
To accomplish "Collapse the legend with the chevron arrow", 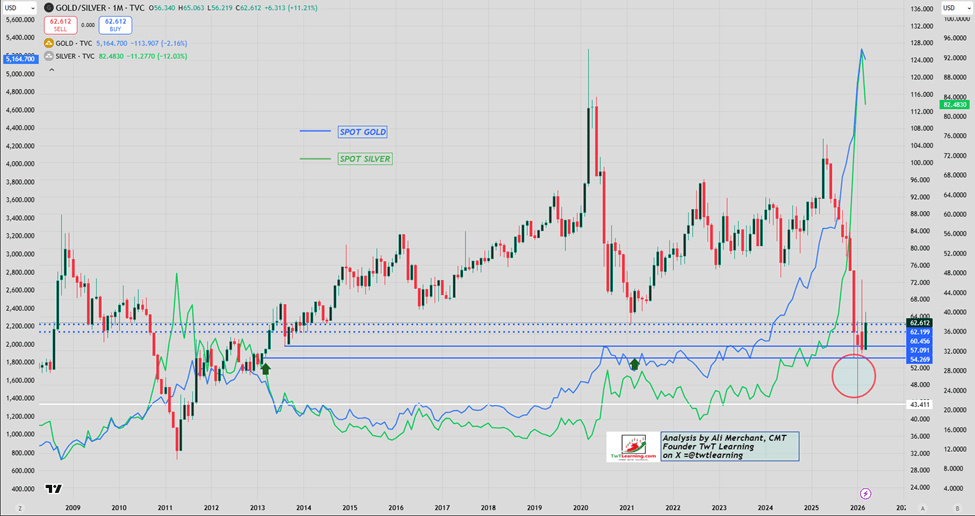I will pos(52,70).
